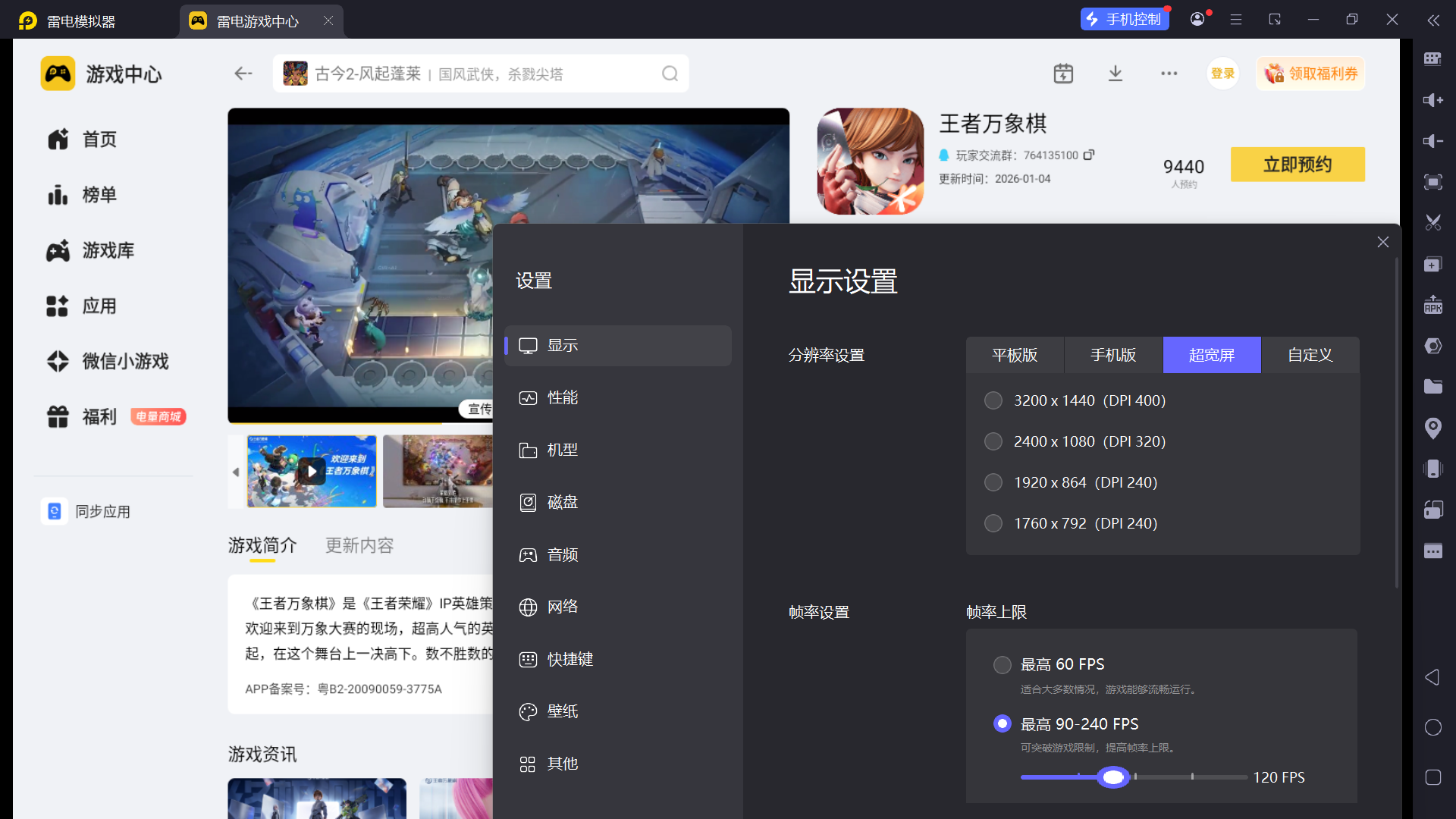Viewport: 1456px width, 819px height.
Task: Play the 王者万象棋 video thumbnail
Action: click(x=312, y=471)
